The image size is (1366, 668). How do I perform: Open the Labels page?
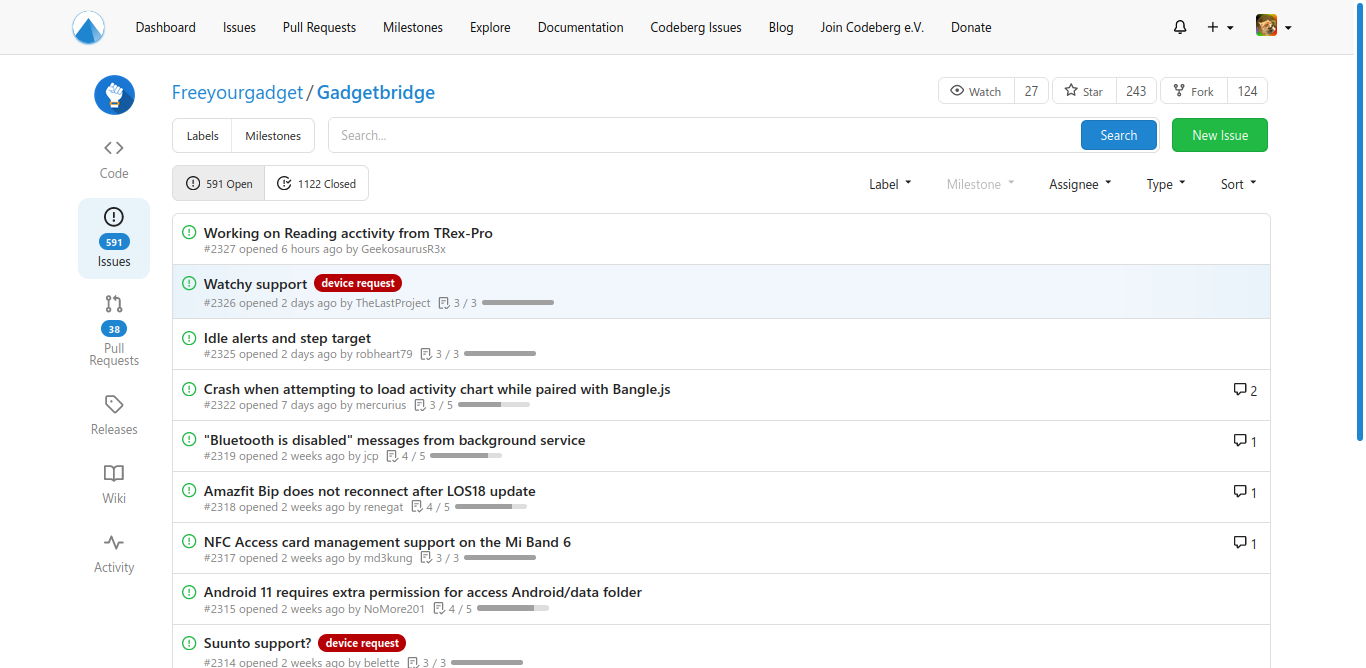coord(202,135)
